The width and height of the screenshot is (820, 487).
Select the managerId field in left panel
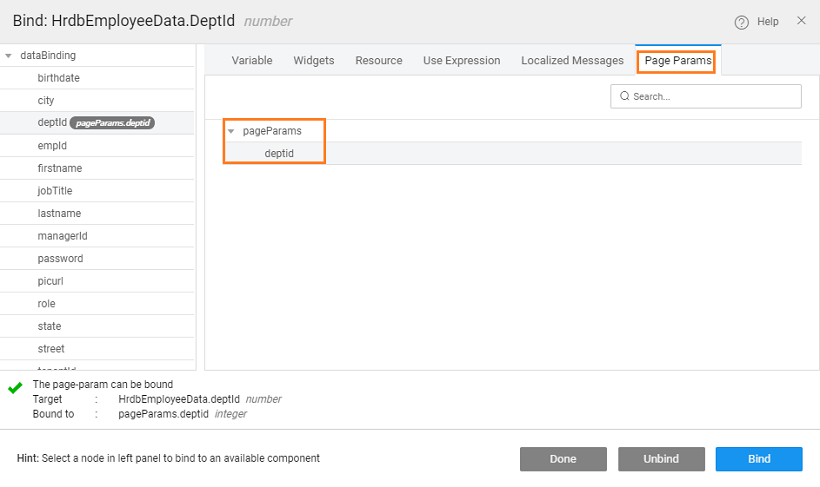point(62,236)
